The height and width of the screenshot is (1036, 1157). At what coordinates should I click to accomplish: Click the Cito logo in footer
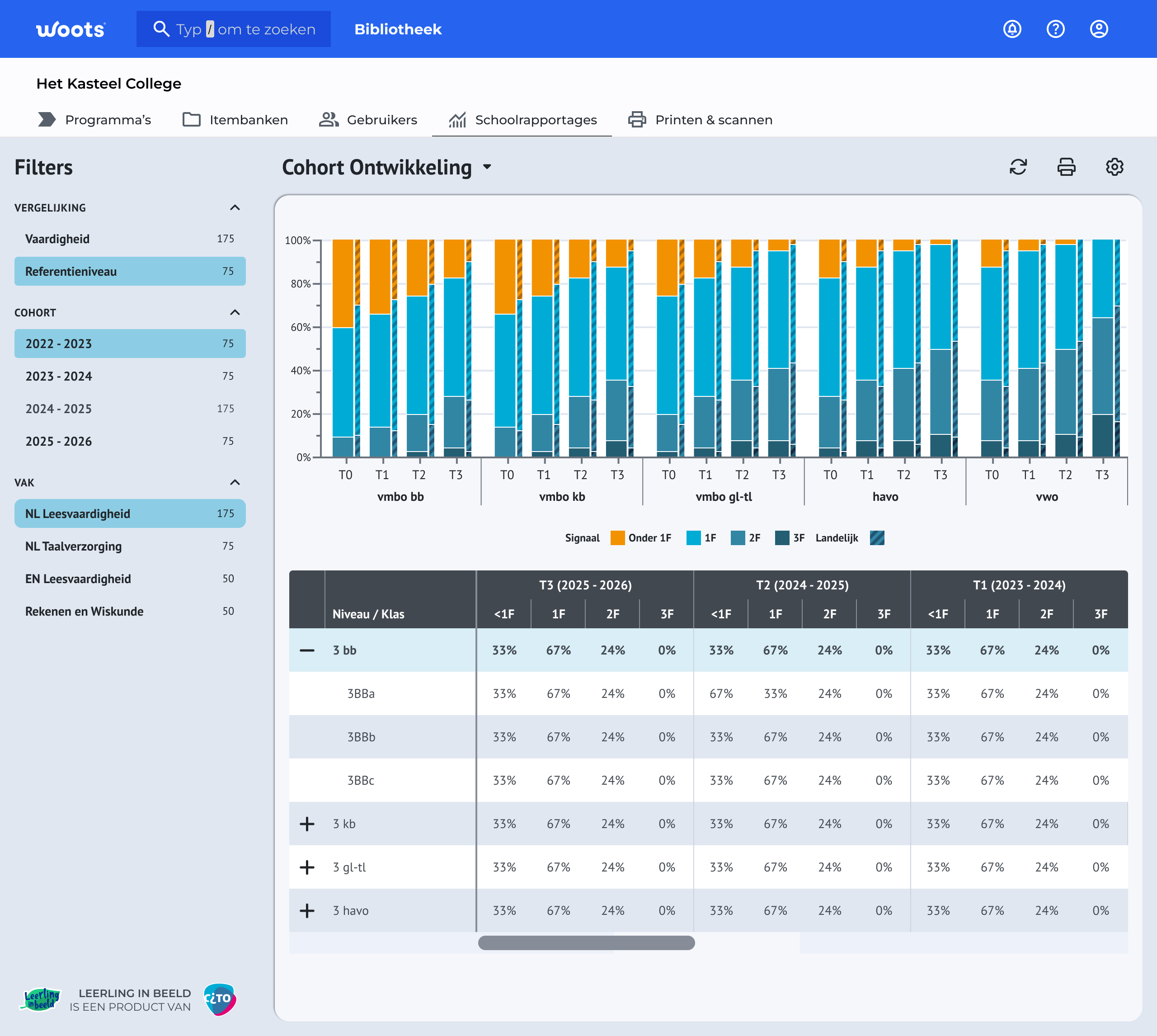point(220,999)
